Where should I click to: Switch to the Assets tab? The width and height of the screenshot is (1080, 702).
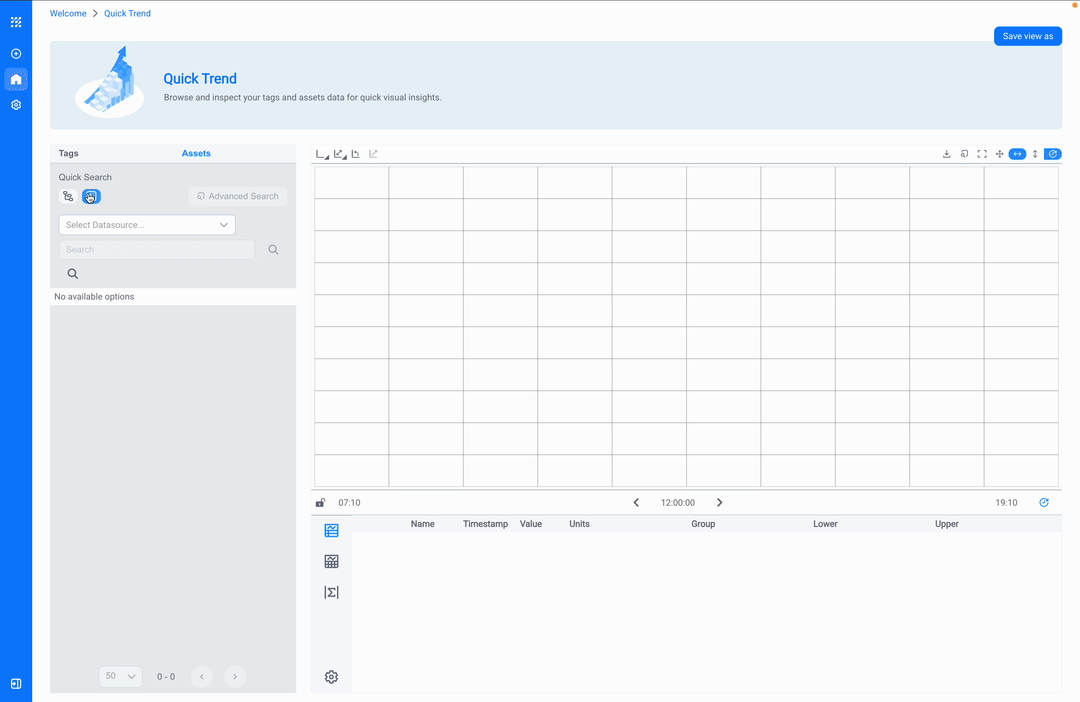(x=196, y=153)
